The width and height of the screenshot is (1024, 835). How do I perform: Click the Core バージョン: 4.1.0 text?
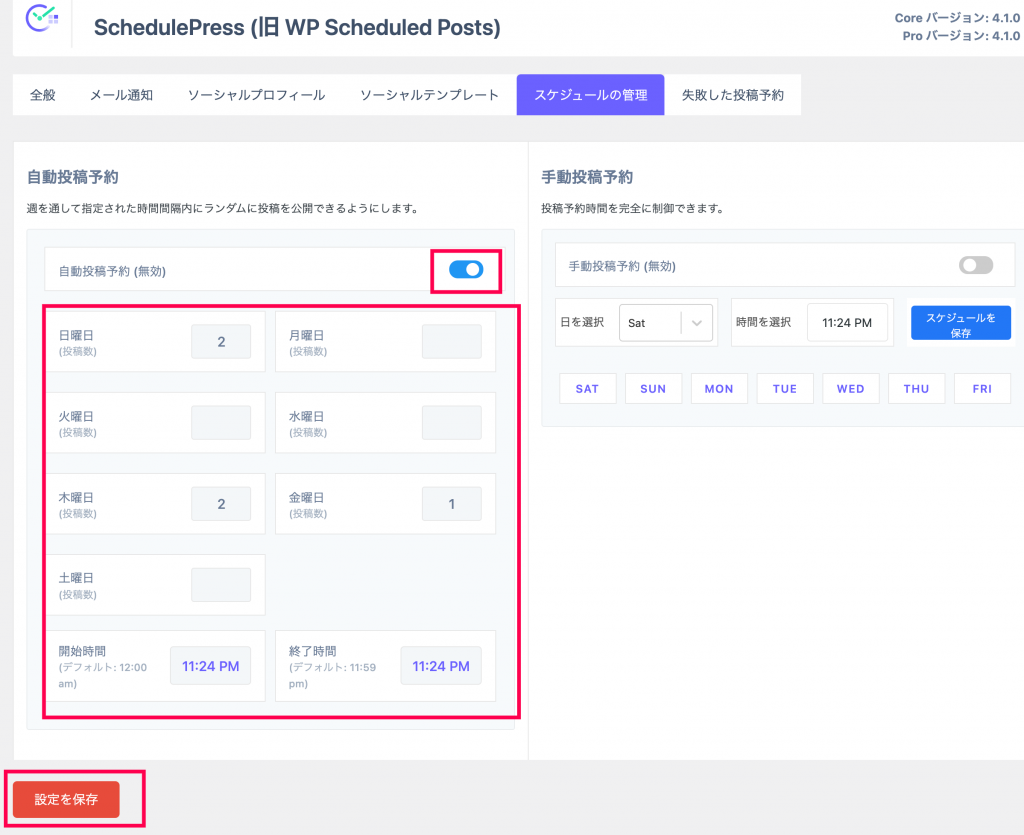tap(957, 18)
